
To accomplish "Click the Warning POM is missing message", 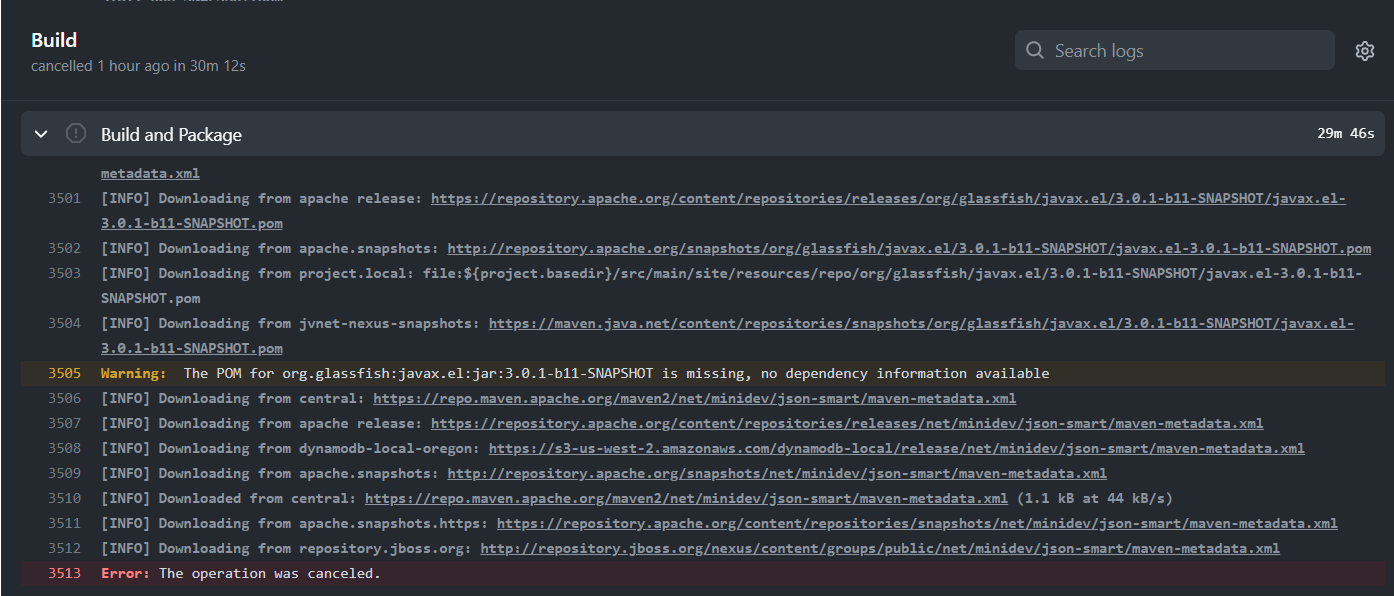I will point(575,373).
